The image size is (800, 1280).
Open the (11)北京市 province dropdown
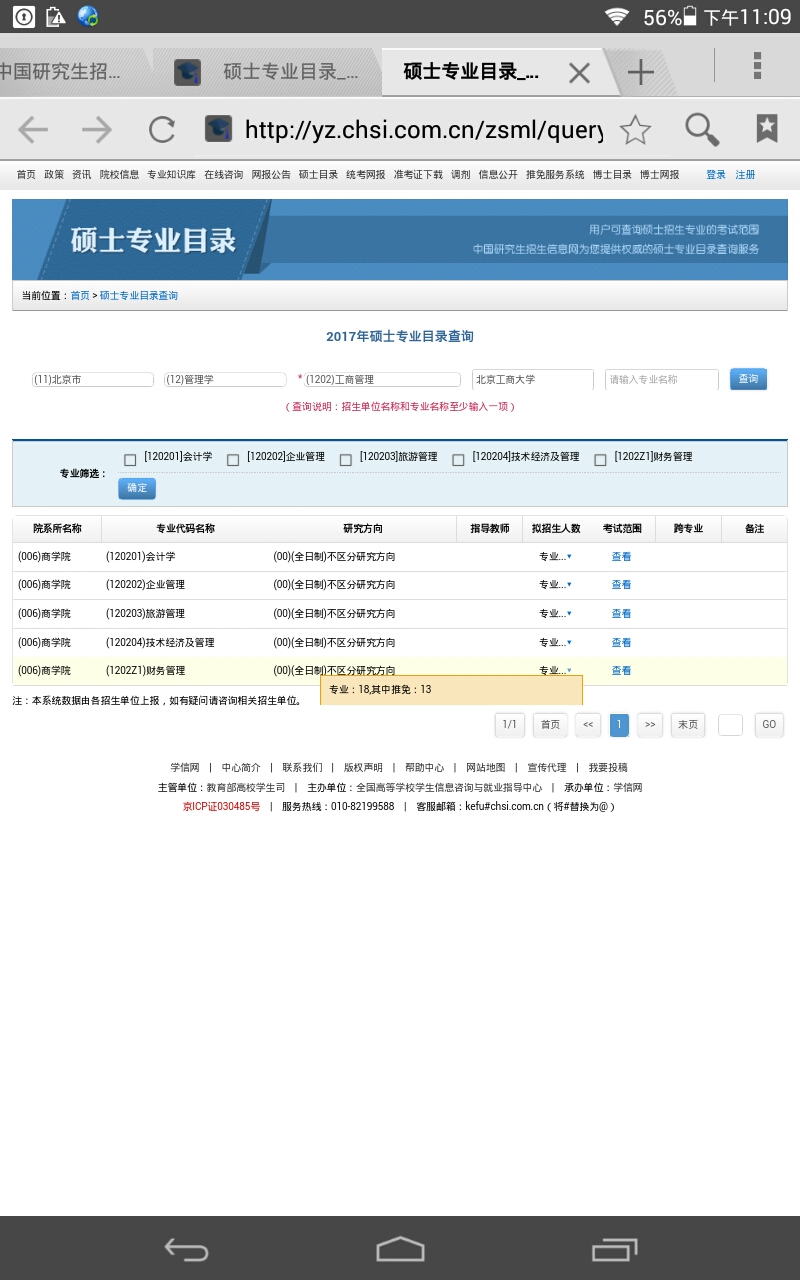click(x=92, y=380)
